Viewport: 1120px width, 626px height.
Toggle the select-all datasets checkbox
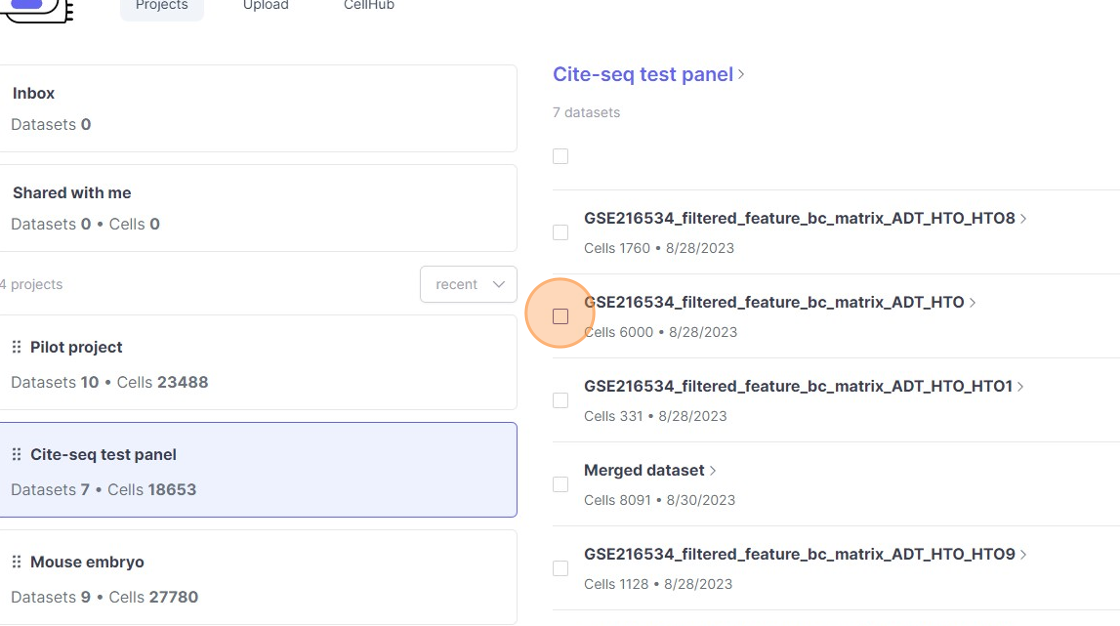(x=560, y=156)
